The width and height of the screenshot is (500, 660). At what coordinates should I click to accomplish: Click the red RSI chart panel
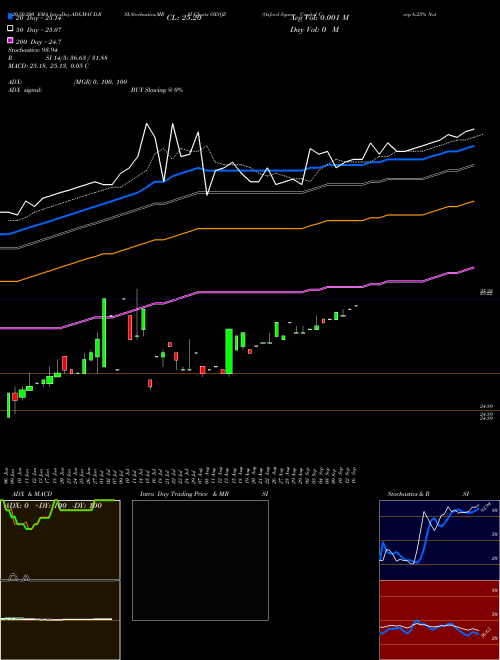(439, 620)
